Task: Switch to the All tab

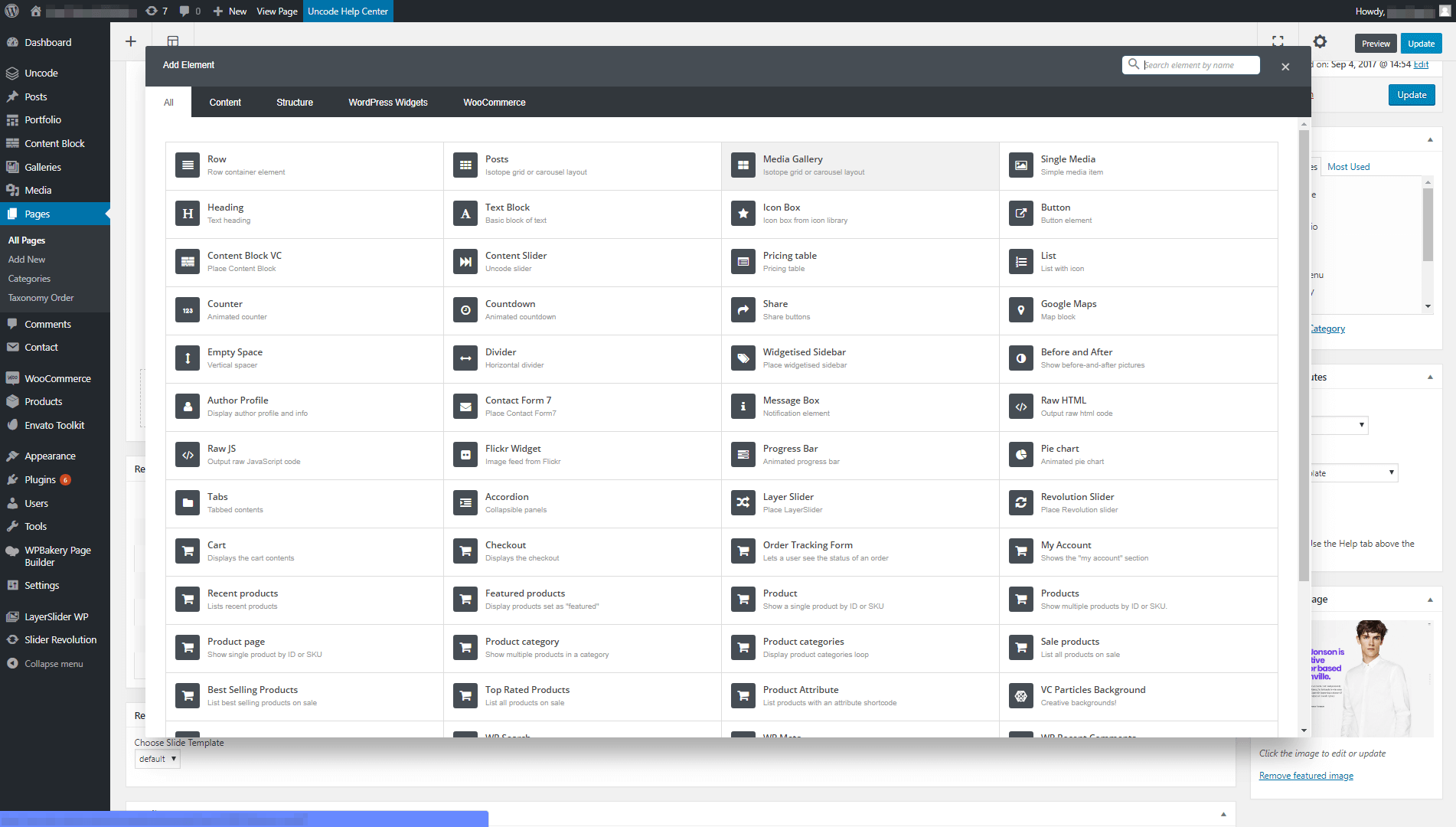Action: click(168, 102)
